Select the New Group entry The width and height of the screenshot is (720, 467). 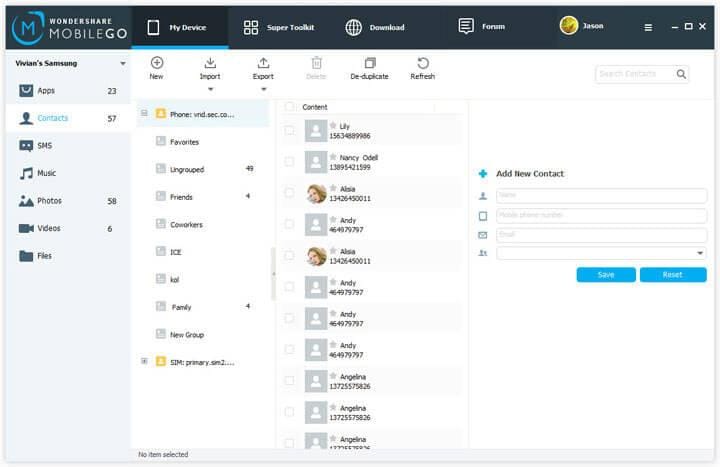click(203, 335)
